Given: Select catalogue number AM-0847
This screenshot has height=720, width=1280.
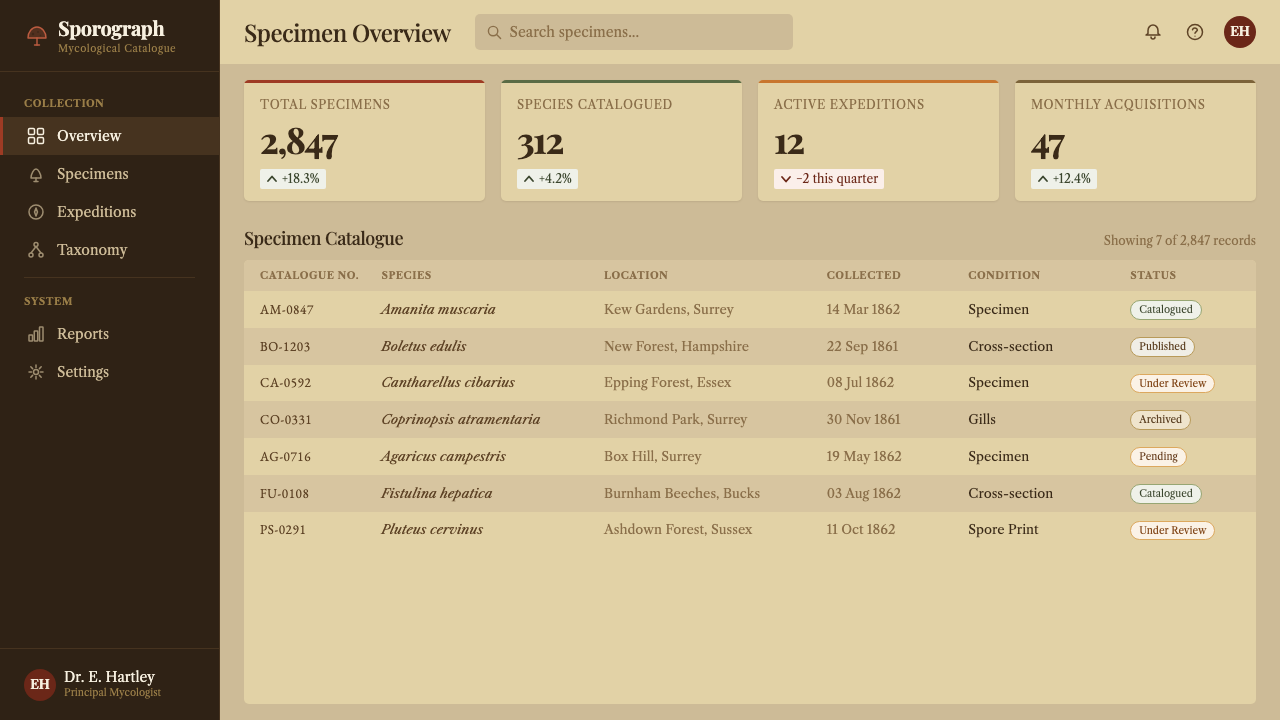Looking at the screenshot, I should [287, 310].
